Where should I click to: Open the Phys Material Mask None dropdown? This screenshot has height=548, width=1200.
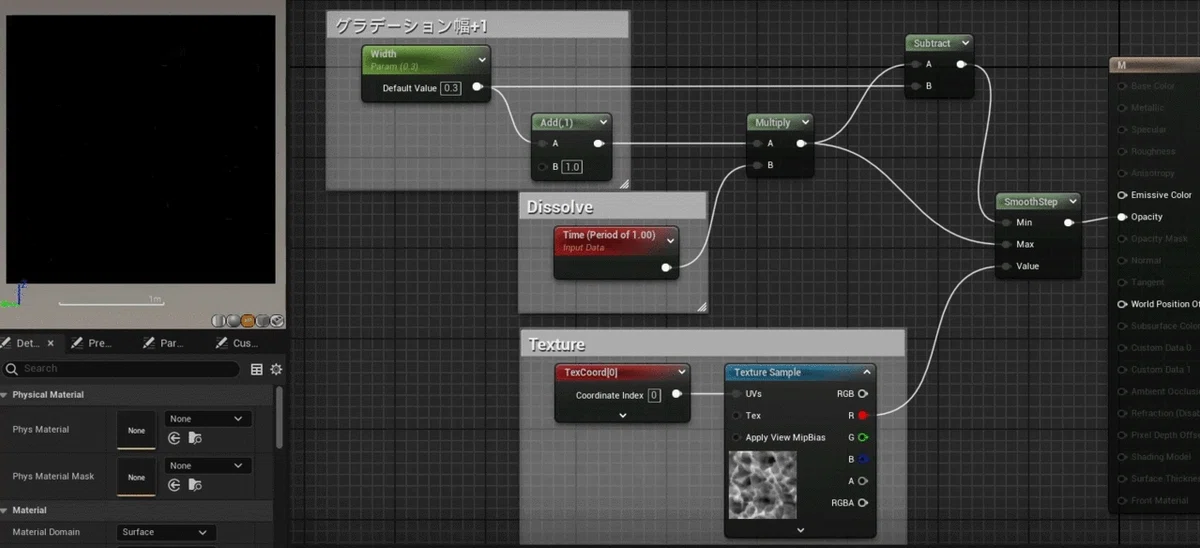coord(207,466)
